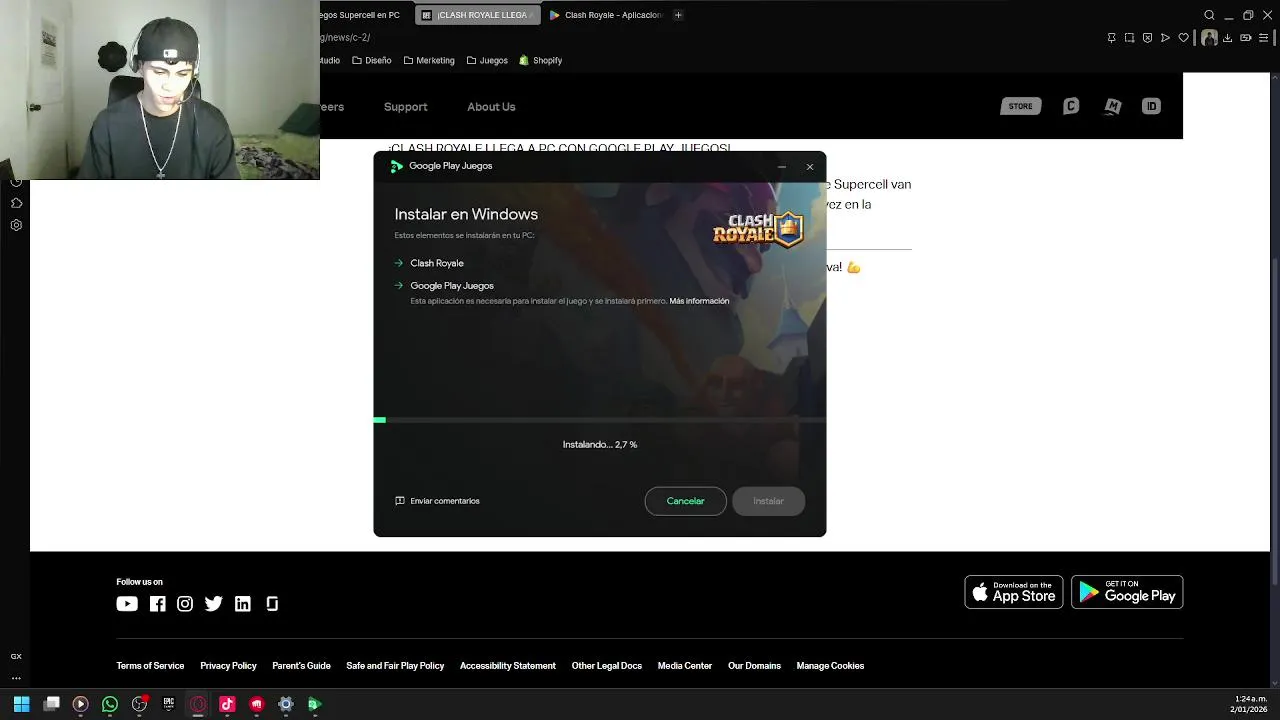The height and width of the screenshot is (720, 1280).
Task: Open Supercell's Glassdoor page icon
Action: [x=272, y=604]
